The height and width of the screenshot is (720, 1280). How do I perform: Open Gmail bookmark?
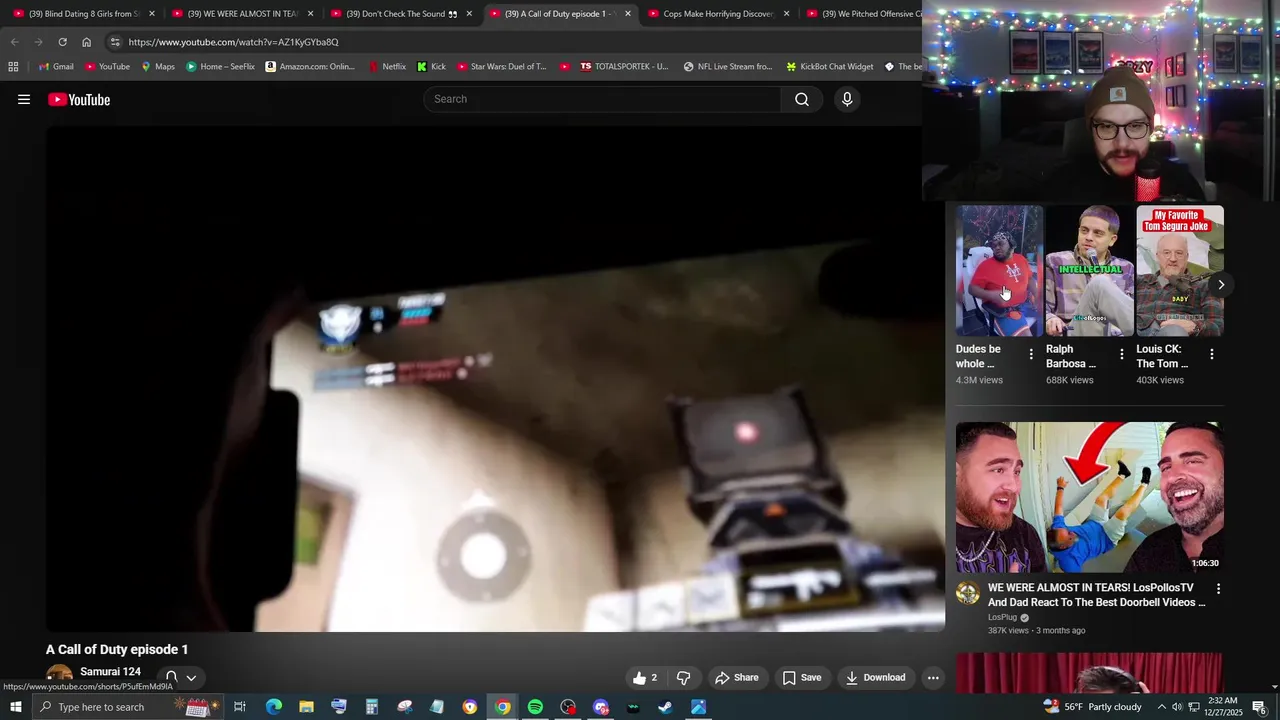56,67
